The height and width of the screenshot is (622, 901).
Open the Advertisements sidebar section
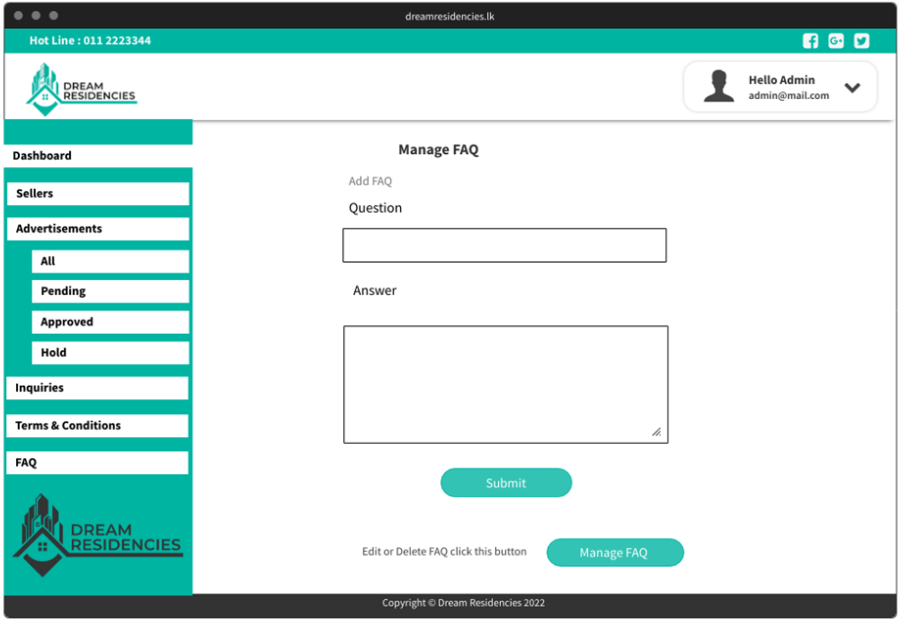(98, 229)
